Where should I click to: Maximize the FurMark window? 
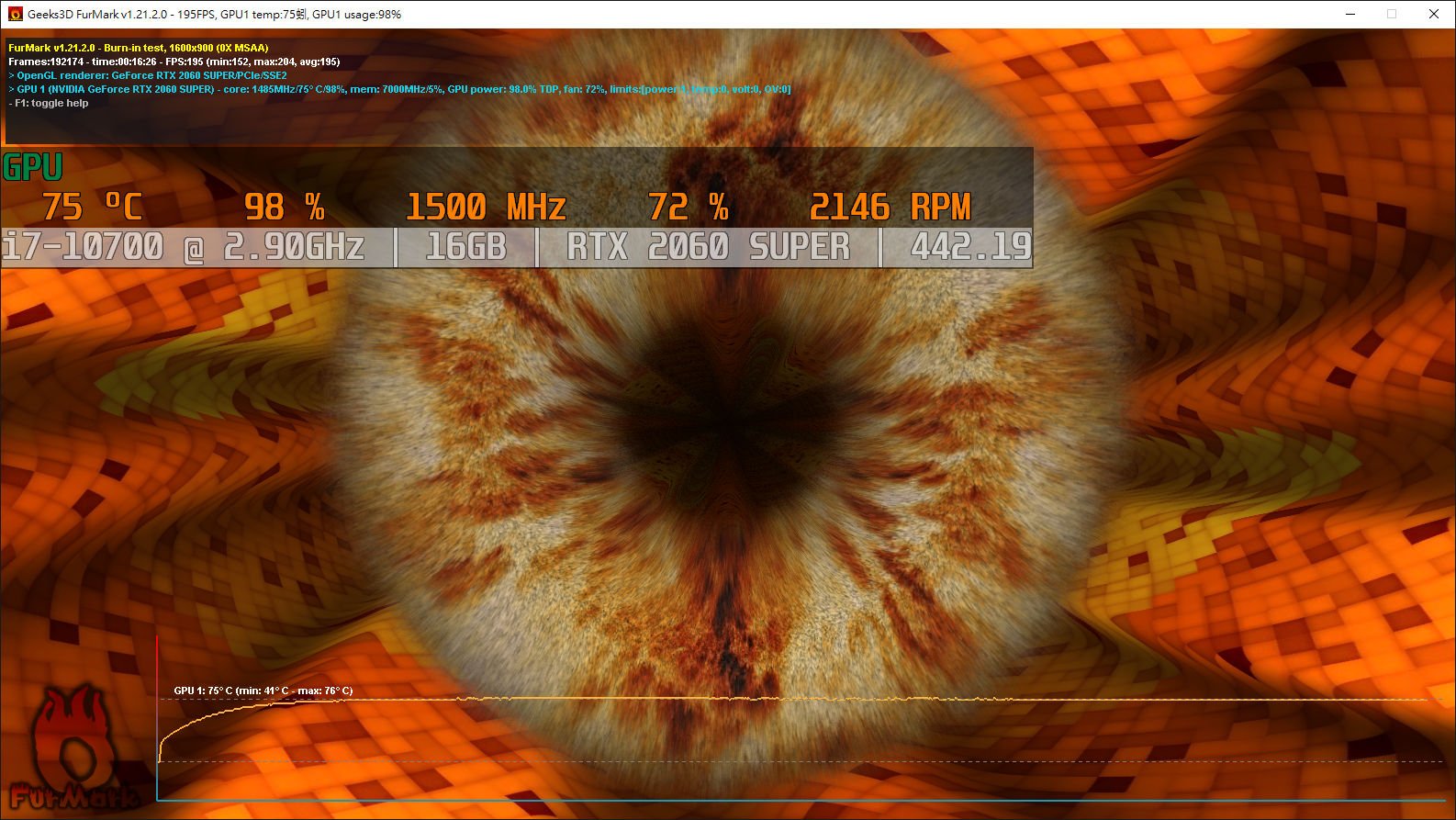(x=1392, y=14)
